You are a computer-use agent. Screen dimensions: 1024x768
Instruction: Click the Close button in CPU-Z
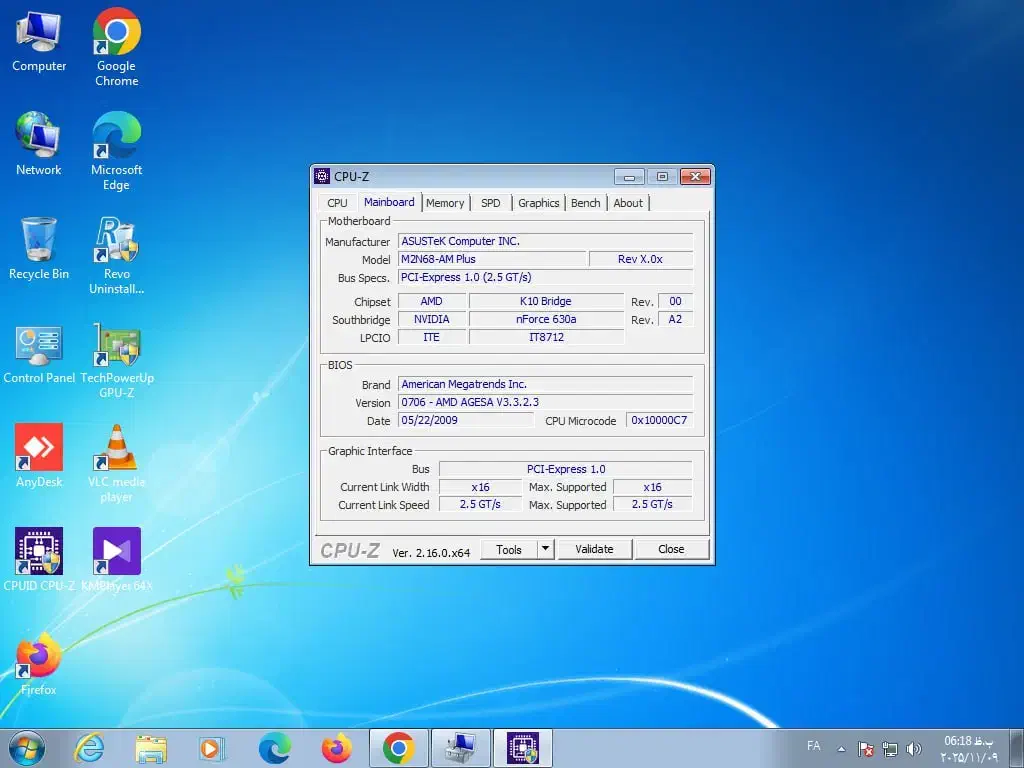click(671, 549)
